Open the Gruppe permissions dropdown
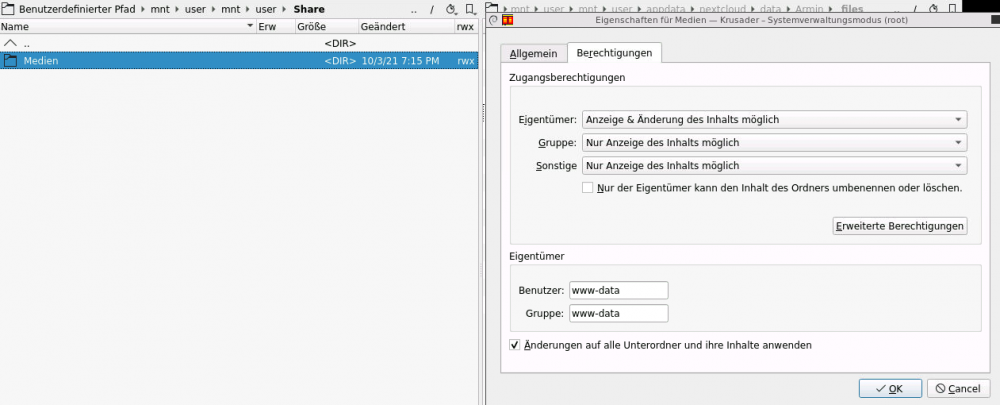The width and height of the screenshot is (1000, 405). click(x=774, y=143)
